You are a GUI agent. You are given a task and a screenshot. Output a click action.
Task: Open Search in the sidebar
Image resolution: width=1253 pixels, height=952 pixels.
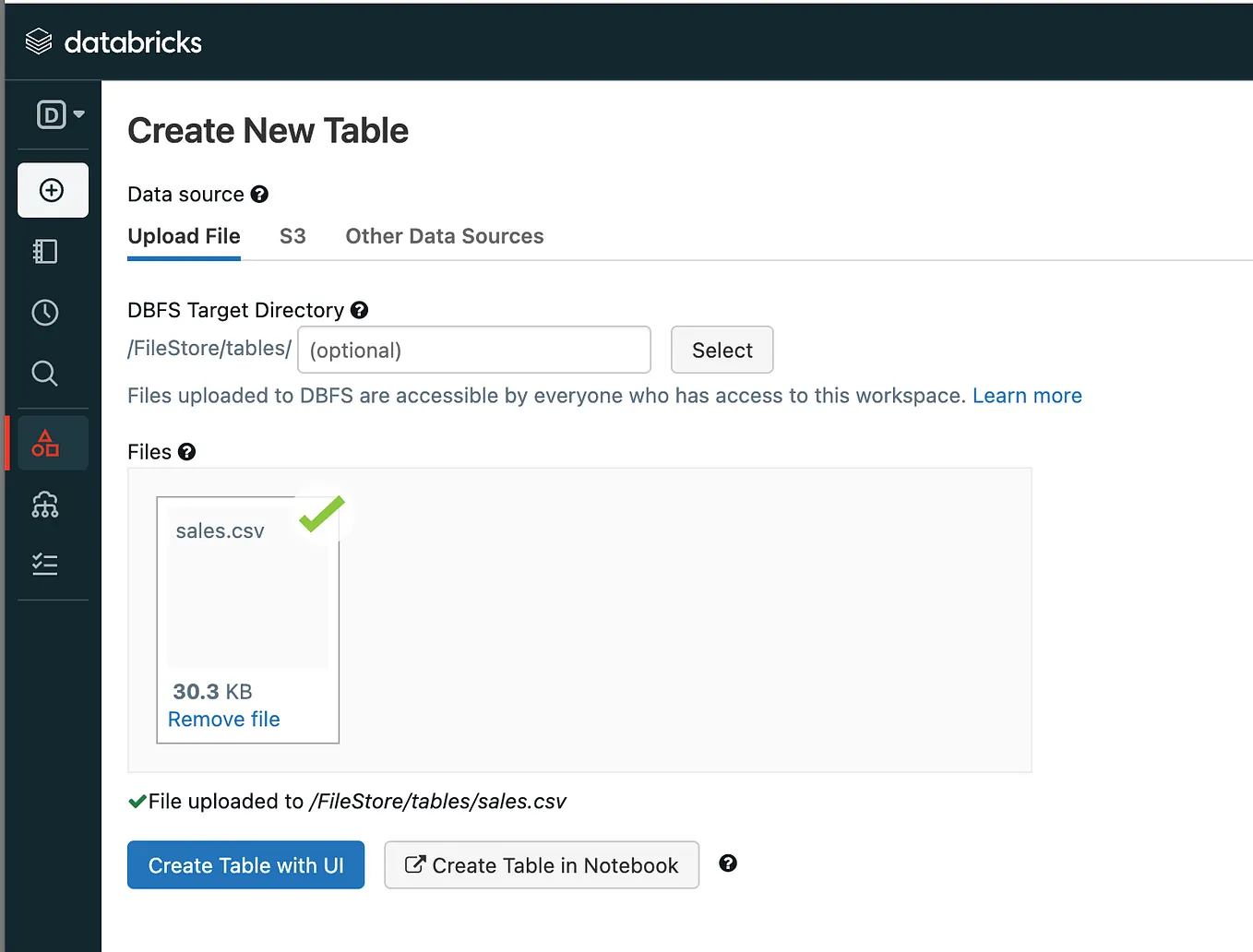[44, 374]
